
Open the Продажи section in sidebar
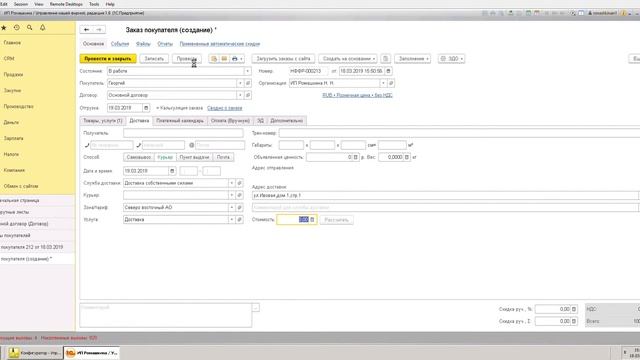tap(13, 75)
